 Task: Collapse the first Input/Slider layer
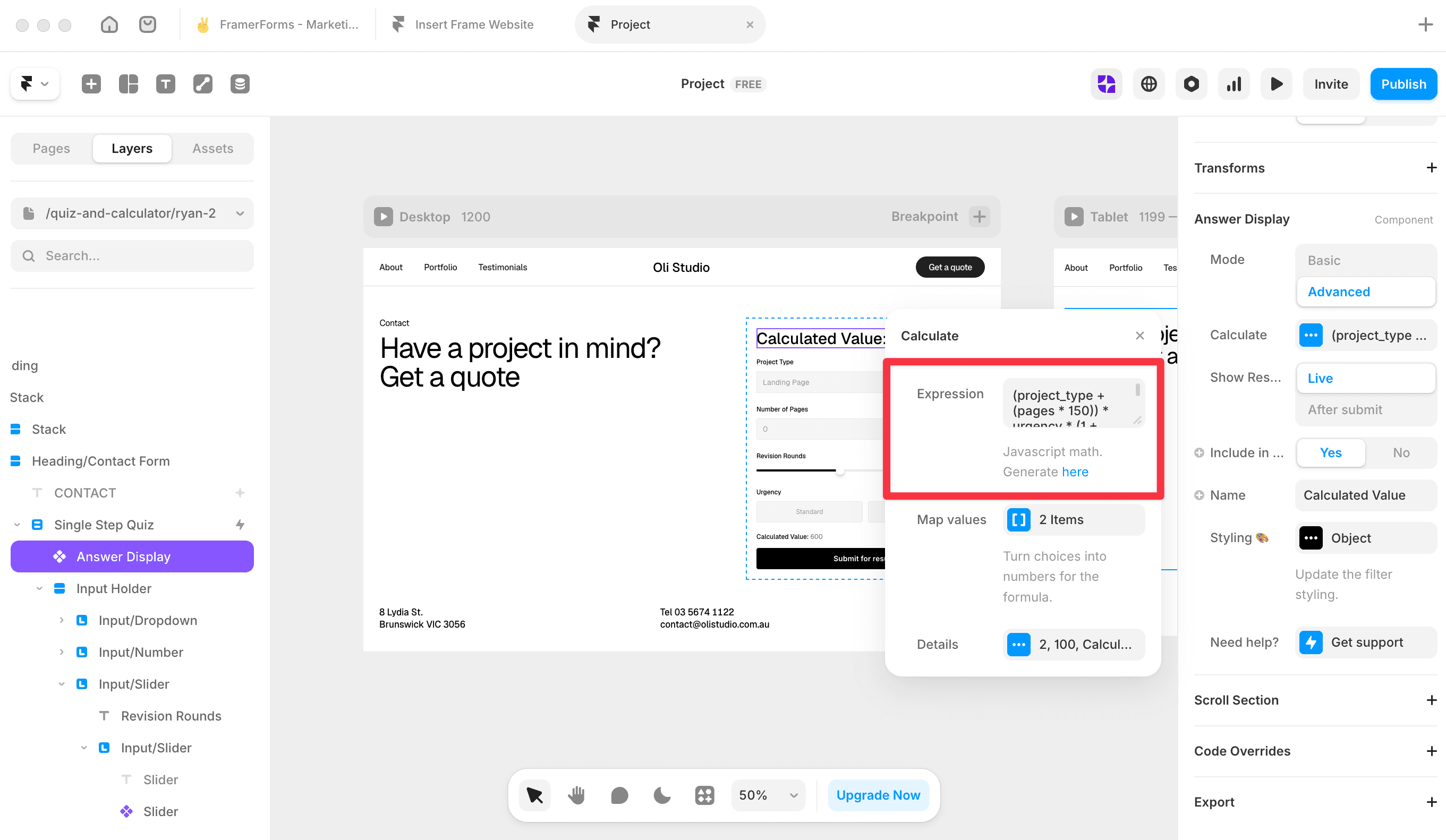tap(62, 684)
